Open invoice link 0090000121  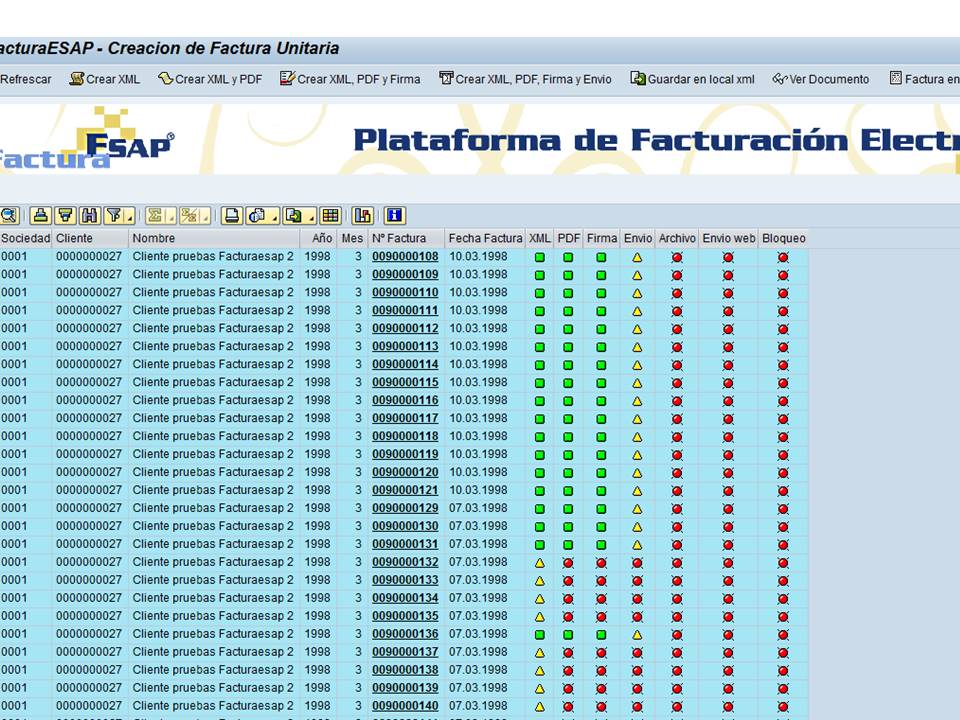click(405, 490)
